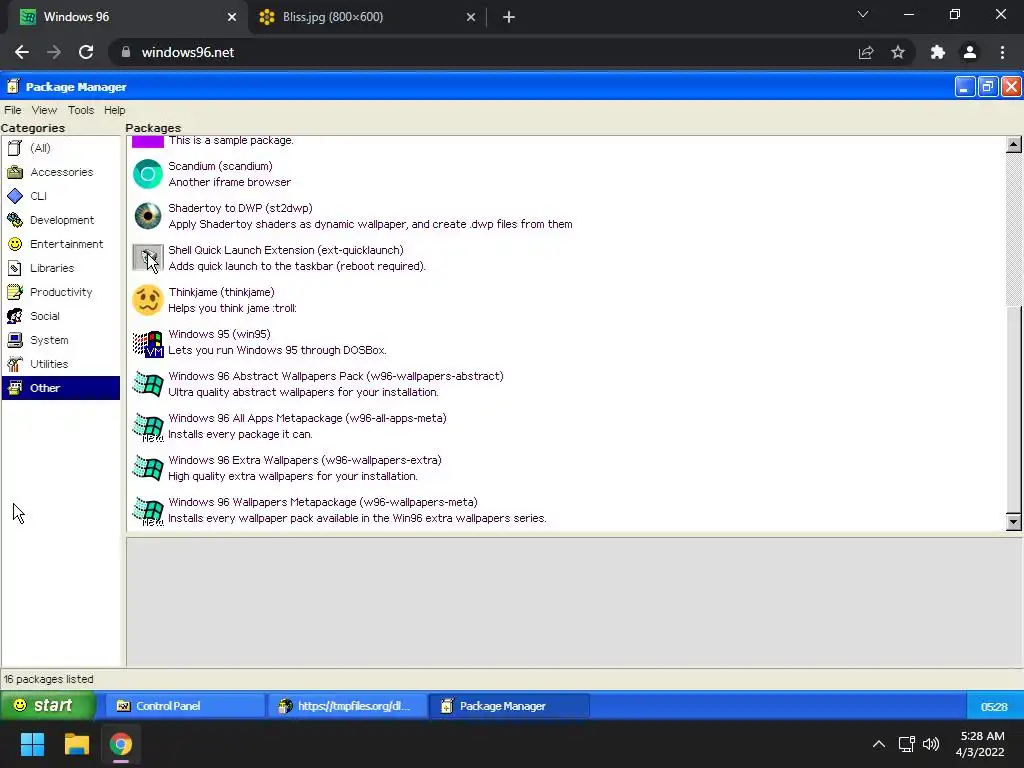Switch to tmpfiles.org taskbar button
1024x768 pixels.
pos(347,706)
